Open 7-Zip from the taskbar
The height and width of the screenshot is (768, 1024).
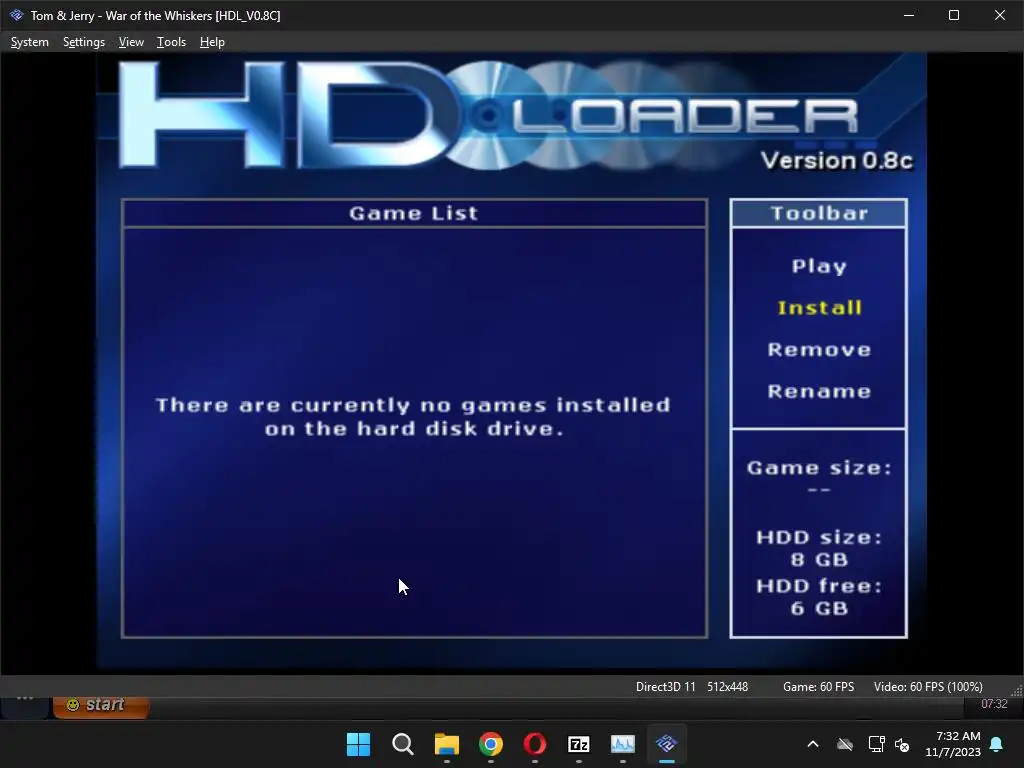click(579, 744)
